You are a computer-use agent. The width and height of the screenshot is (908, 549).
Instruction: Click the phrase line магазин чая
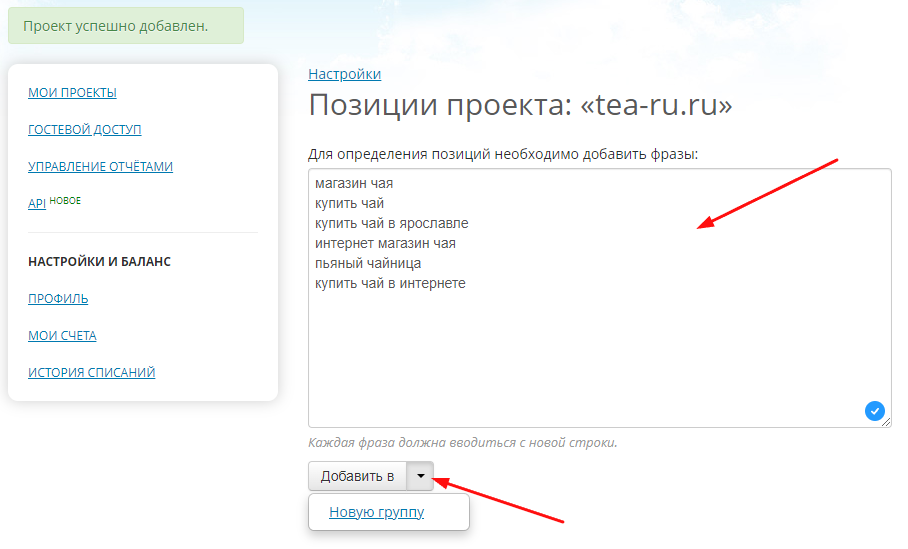354,184
